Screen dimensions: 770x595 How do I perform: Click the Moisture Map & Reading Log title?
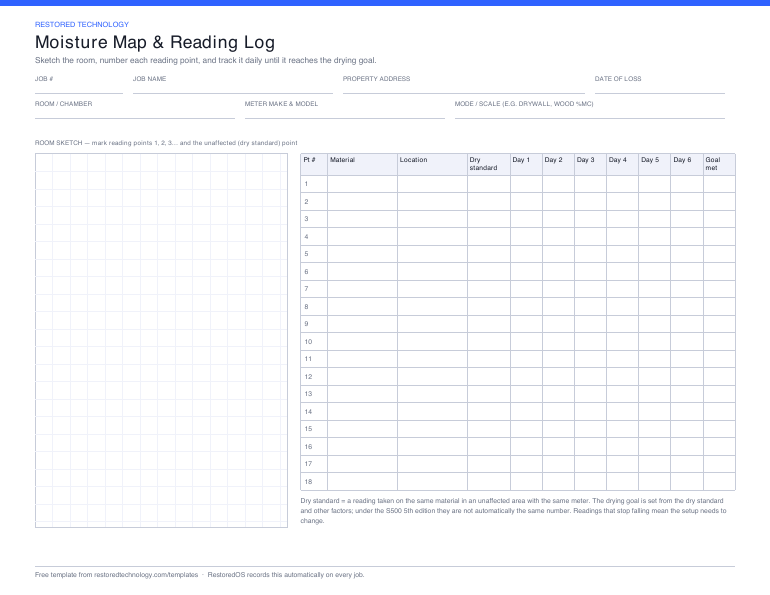point(155,42)
